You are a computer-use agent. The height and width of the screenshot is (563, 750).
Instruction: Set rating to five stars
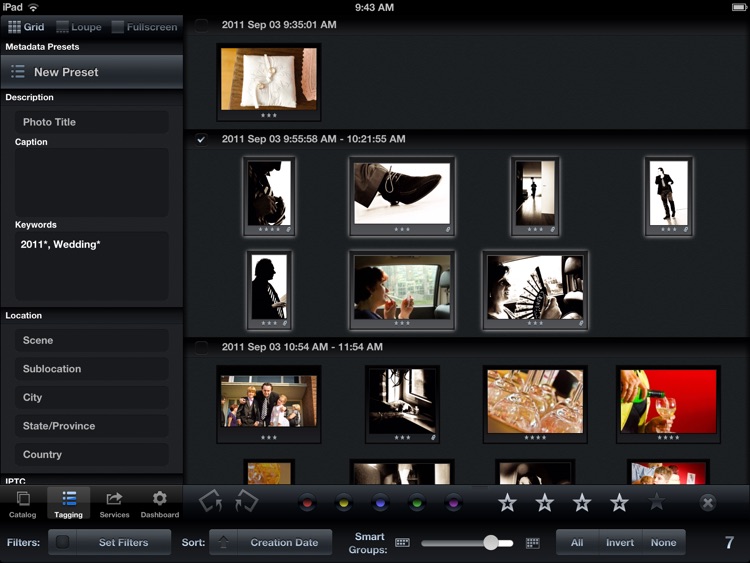tap(656, 502)
